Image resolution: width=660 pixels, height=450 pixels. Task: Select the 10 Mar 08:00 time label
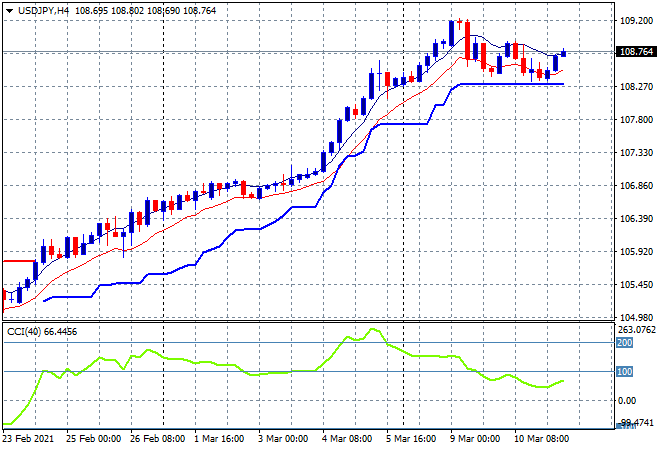point(539,438)
